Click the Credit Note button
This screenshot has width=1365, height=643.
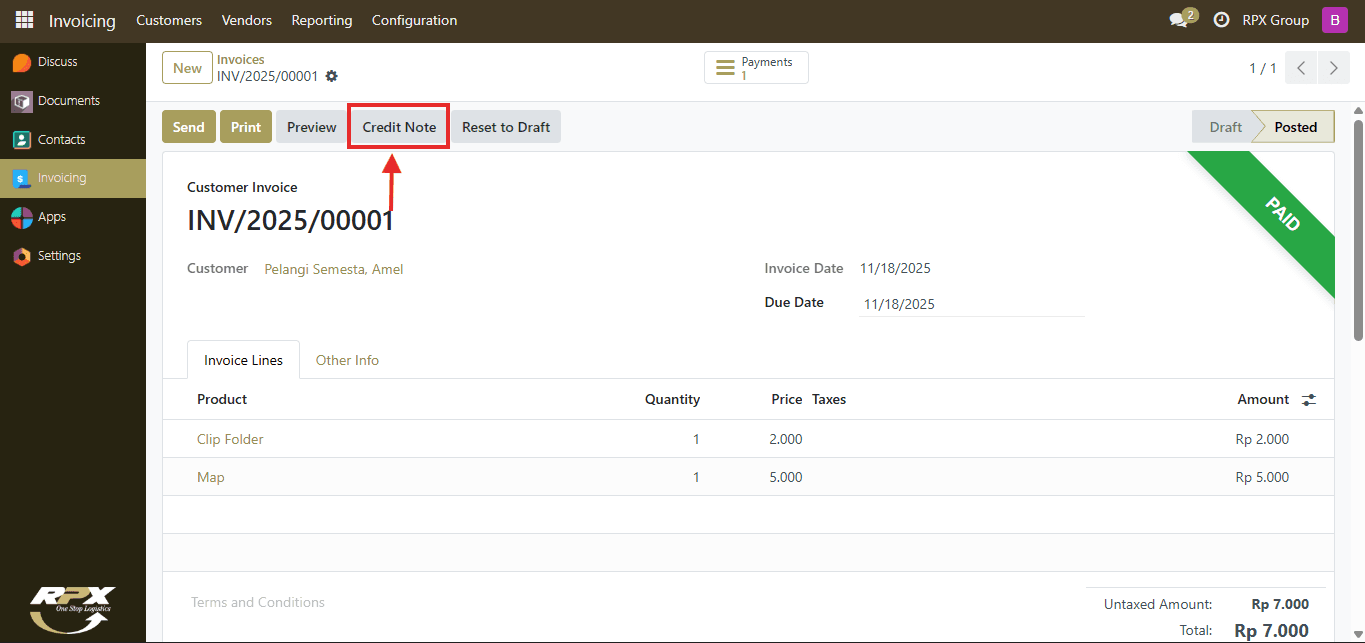pyautogui.click(x=399, y=127)
